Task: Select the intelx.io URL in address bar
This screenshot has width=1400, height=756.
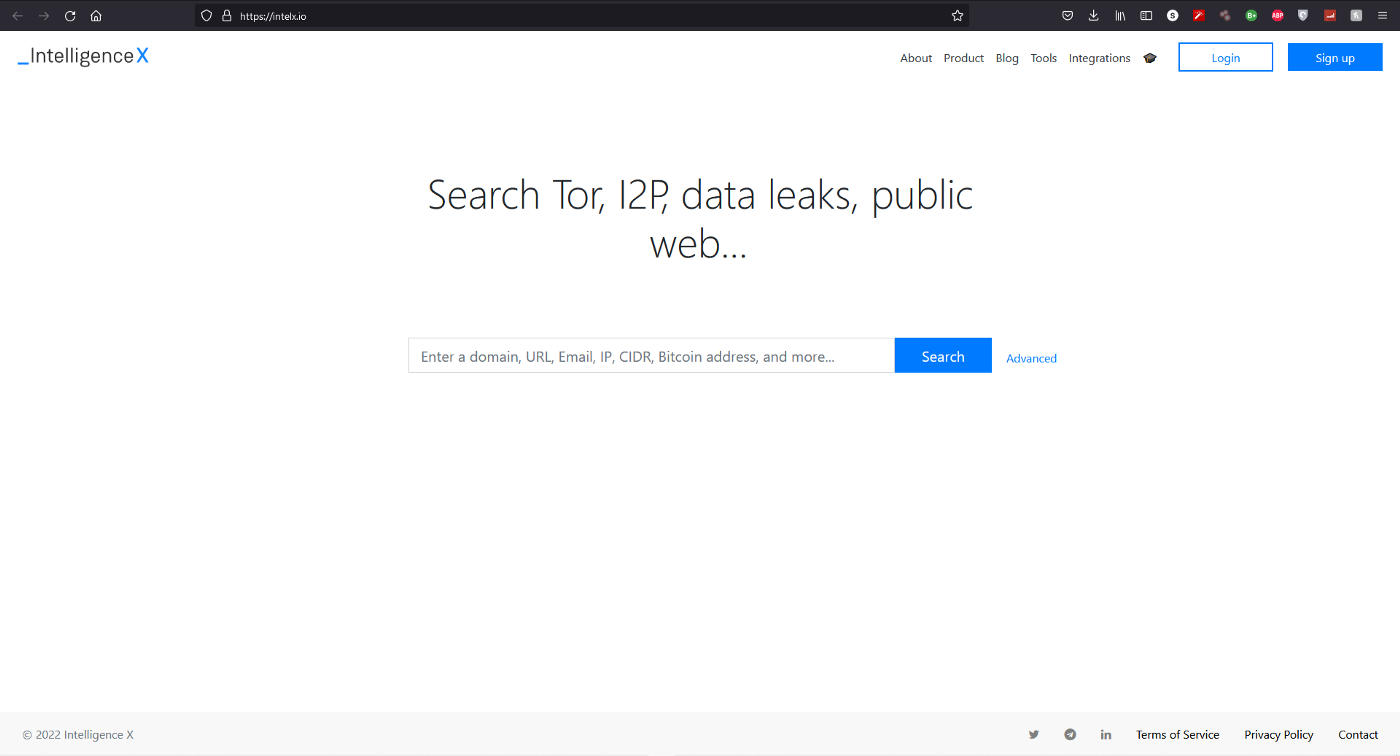Action: click(x=273, y=16)
